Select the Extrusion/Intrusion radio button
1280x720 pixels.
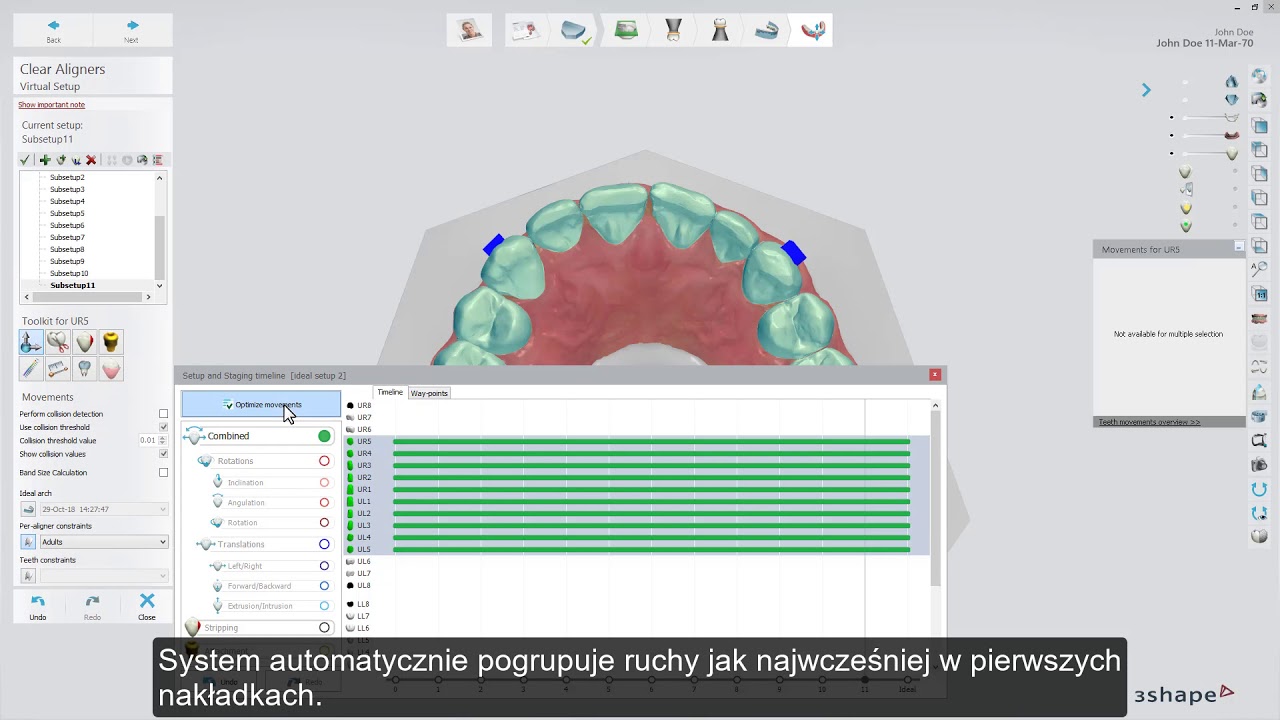[x=324, y=606]
